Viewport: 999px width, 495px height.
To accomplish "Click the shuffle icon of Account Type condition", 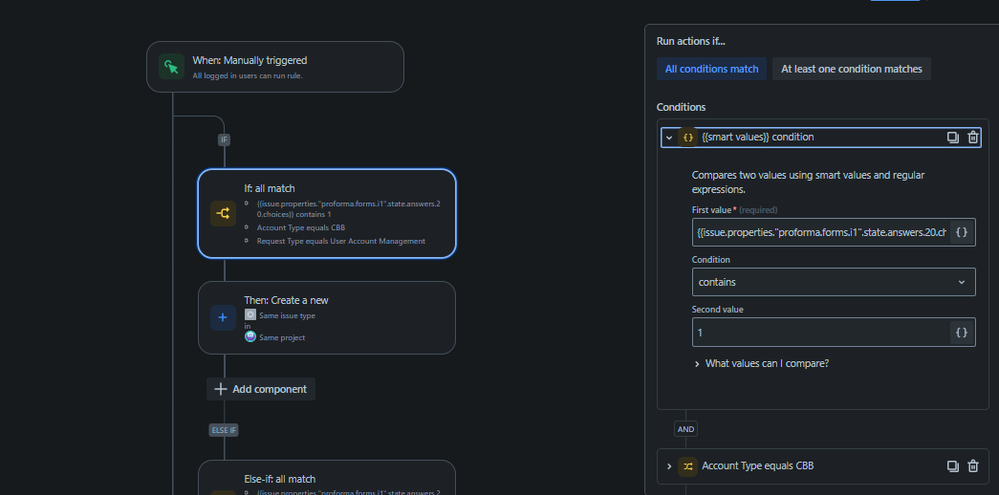I will coord(688,466).
